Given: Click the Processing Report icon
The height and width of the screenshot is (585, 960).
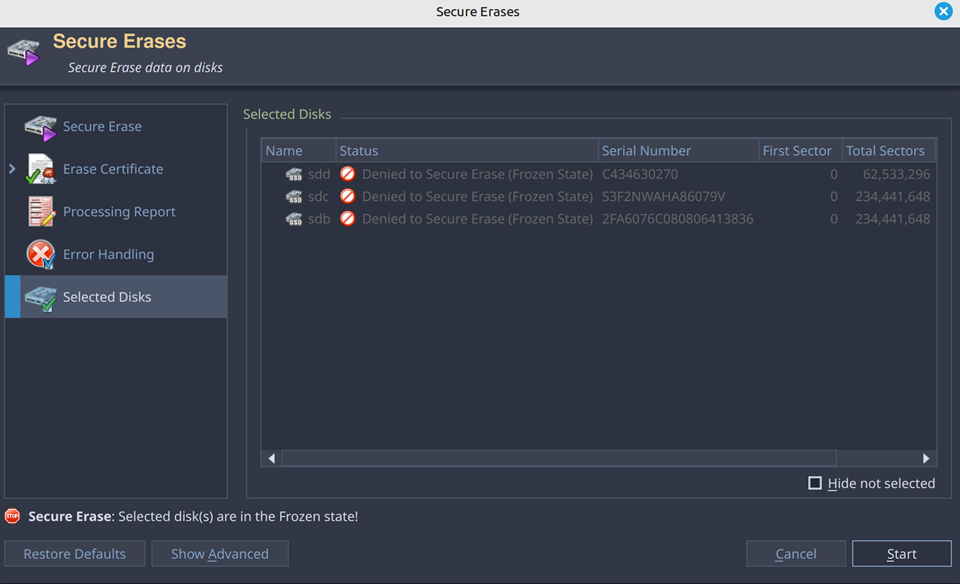Looking at the screenshot, I should coord(40,212).
